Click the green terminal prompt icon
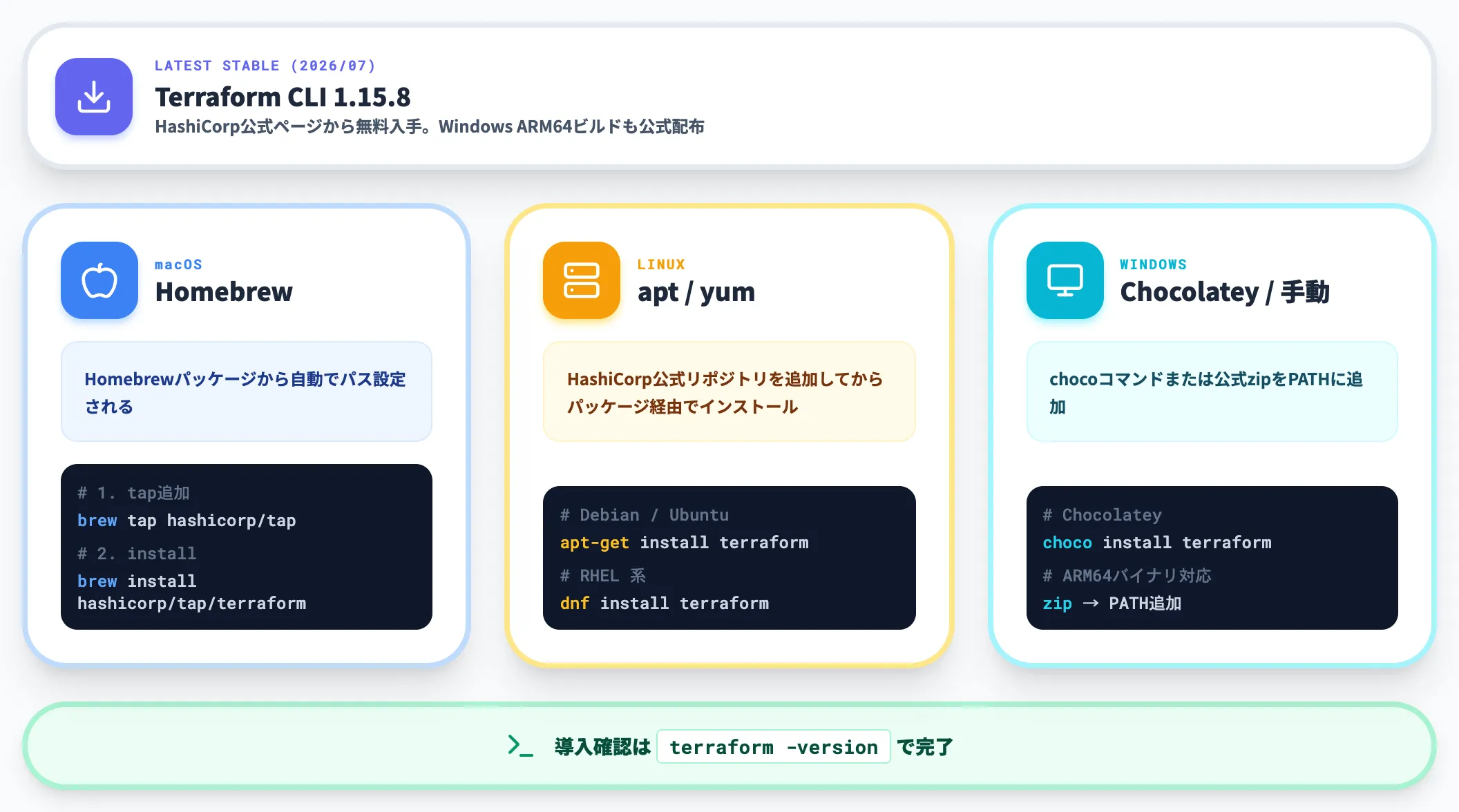 (520, 746)
